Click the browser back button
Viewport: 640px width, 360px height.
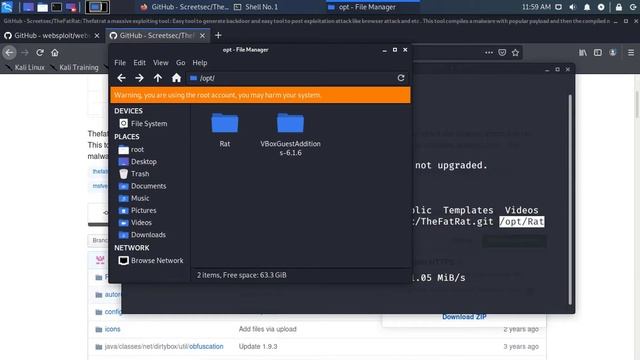(9, 52)
